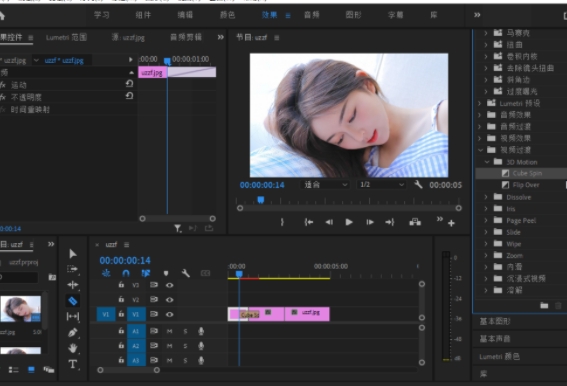This screenshot has width=567, height=386.
Task: Select the Type tool
Action: pos(73,364)
